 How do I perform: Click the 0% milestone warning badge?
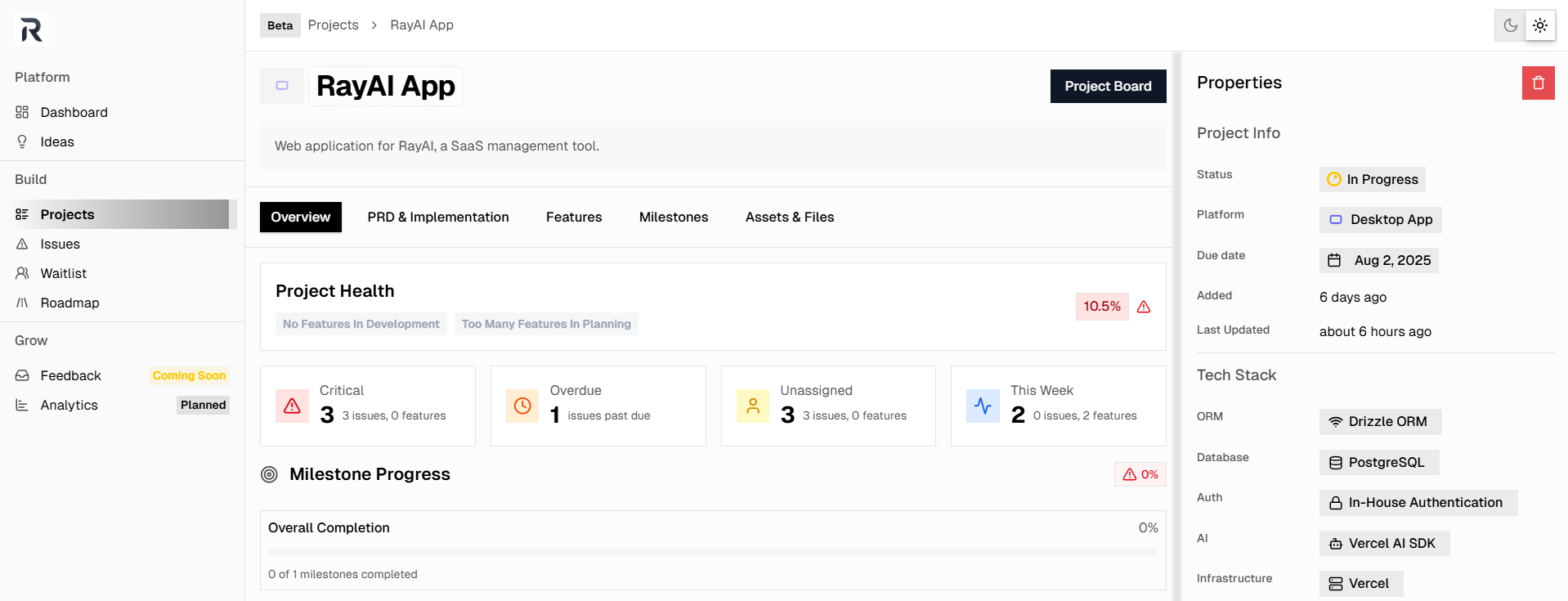(1140, 474)
